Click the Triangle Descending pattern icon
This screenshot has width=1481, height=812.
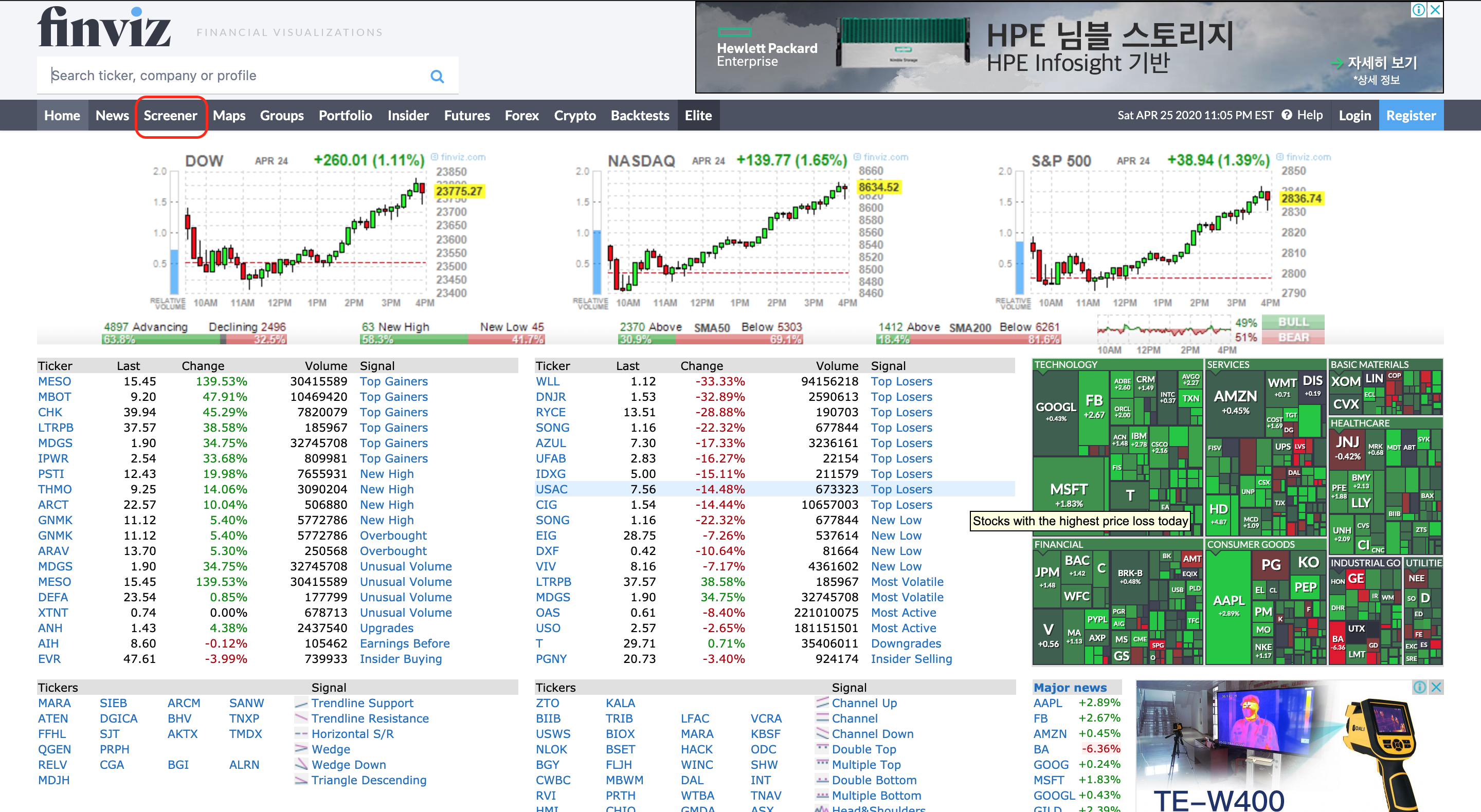tap(301, 780)
